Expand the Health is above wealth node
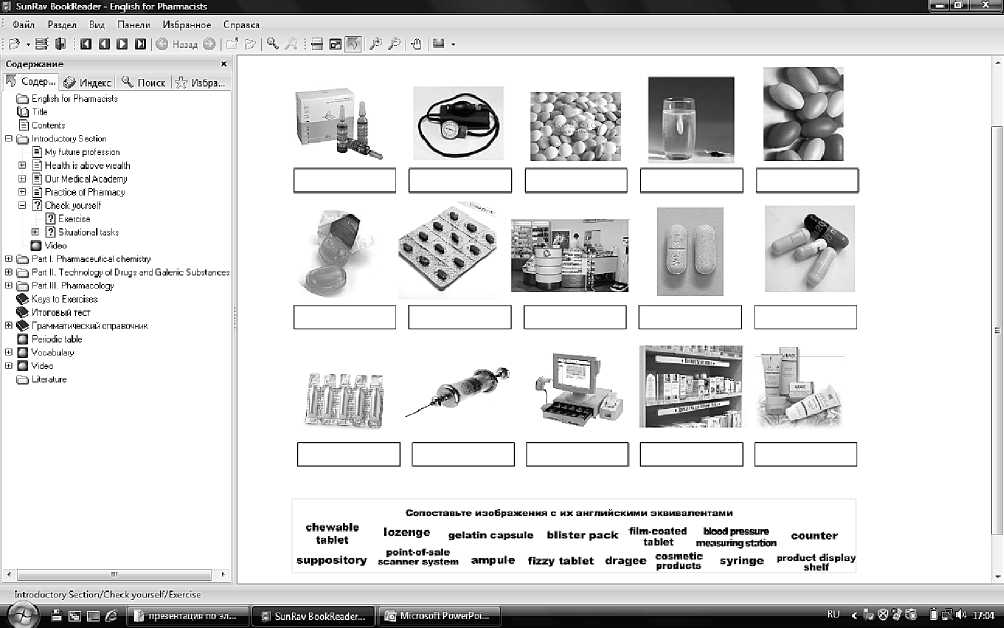Viewport: 1004px width, 628px height. (x=22, y=165)
